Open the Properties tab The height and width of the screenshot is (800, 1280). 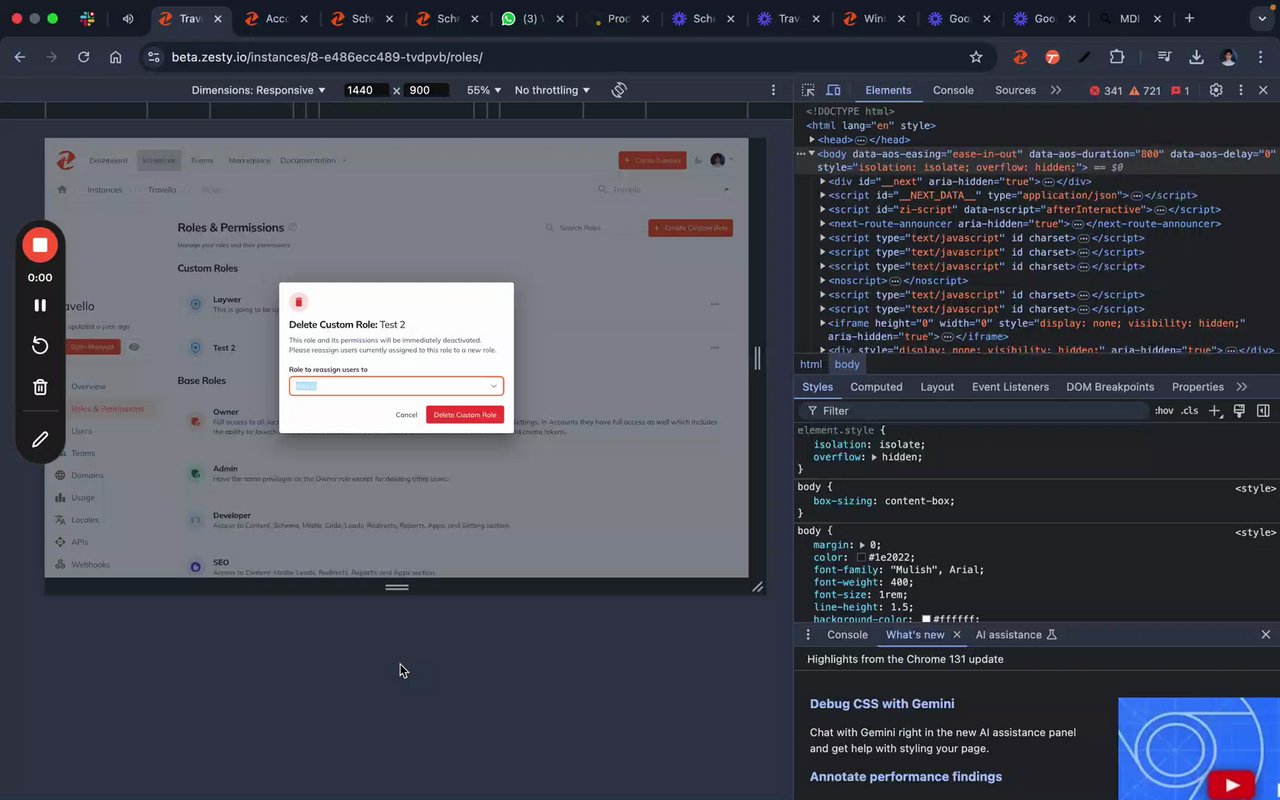coord(1198,387)
